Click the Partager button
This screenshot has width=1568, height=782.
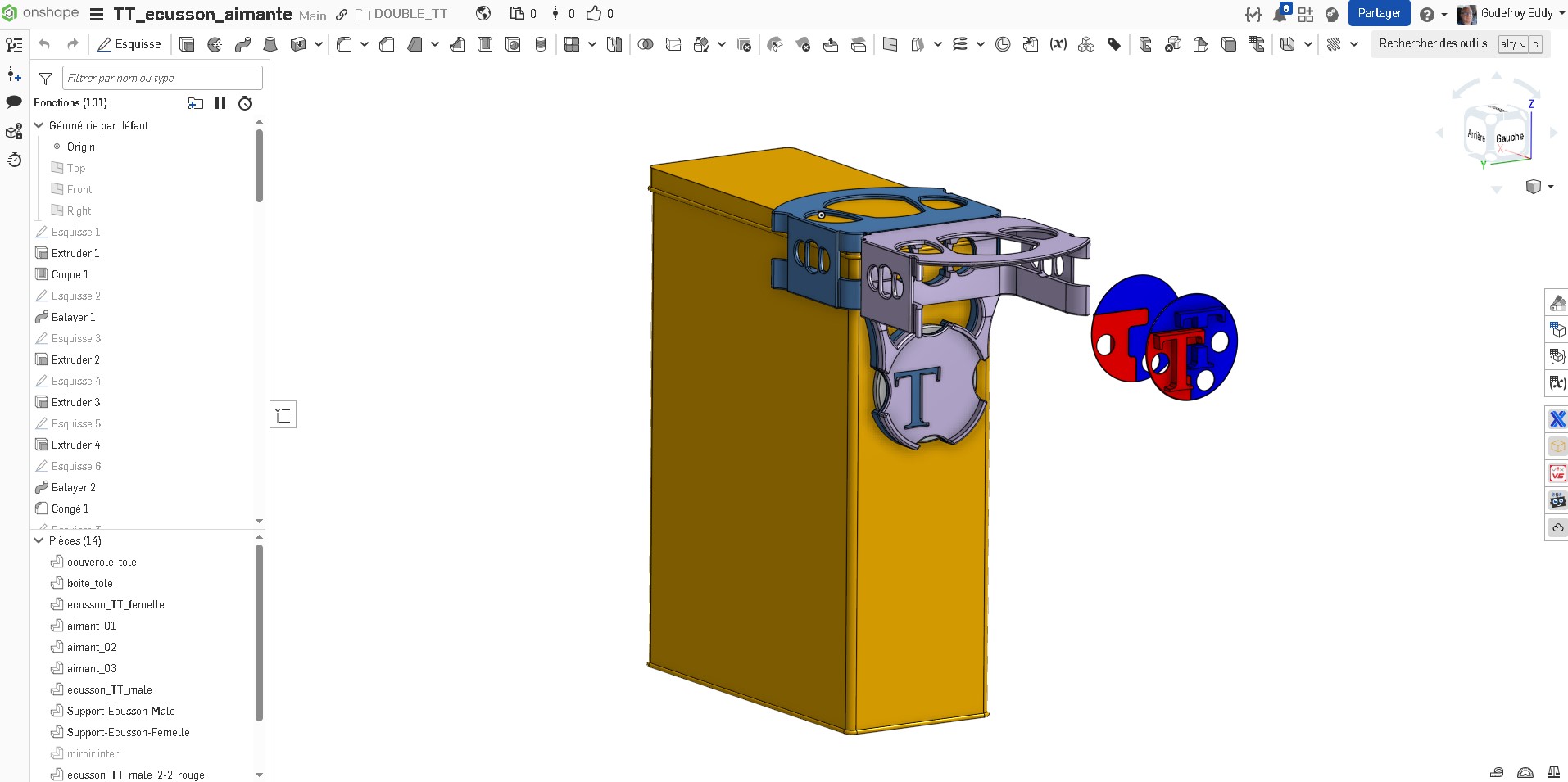click(x=1380, y=13)
